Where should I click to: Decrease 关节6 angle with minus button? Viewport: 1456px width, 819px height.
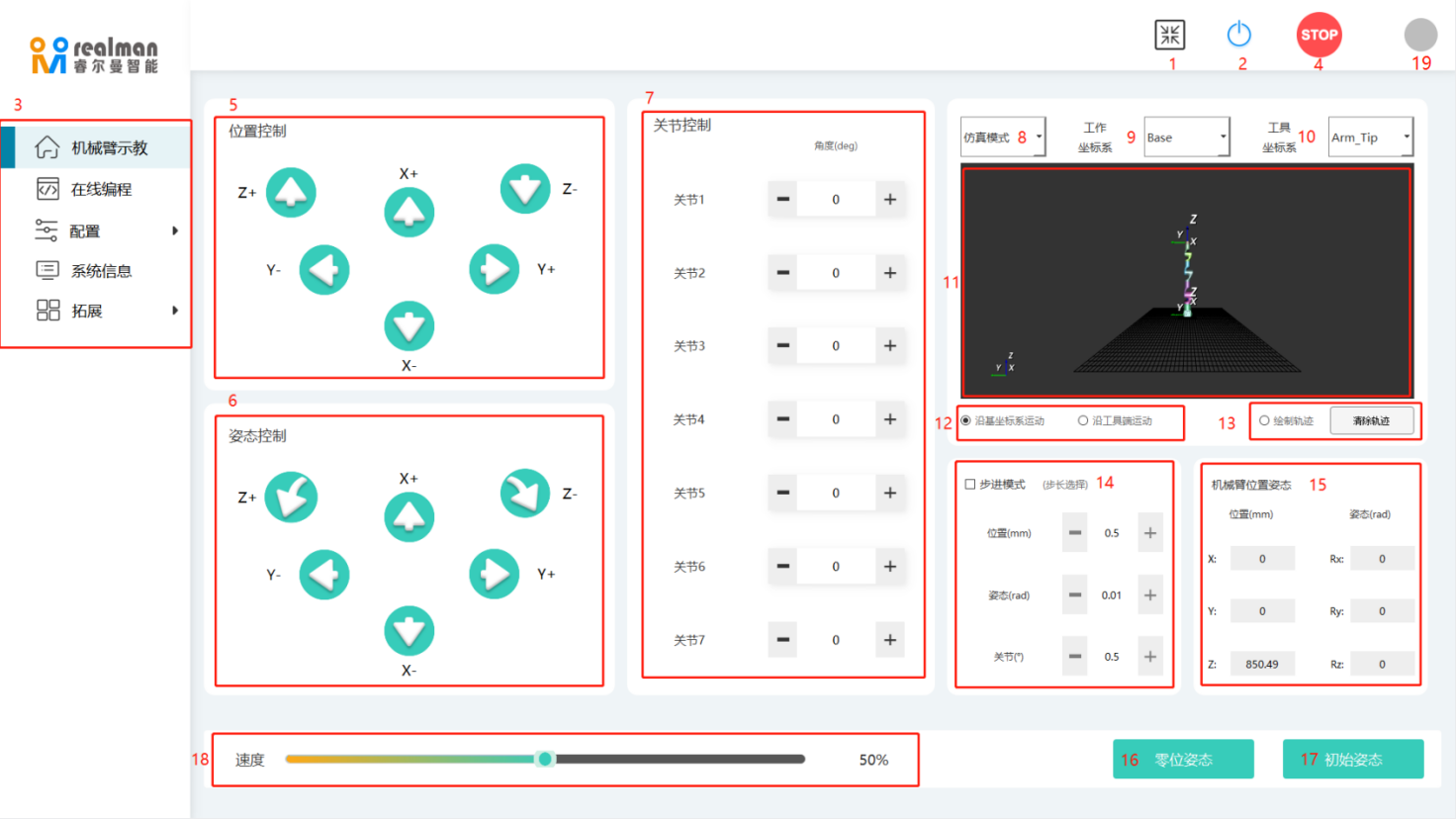pyautogui.click(x=782, y=566)
